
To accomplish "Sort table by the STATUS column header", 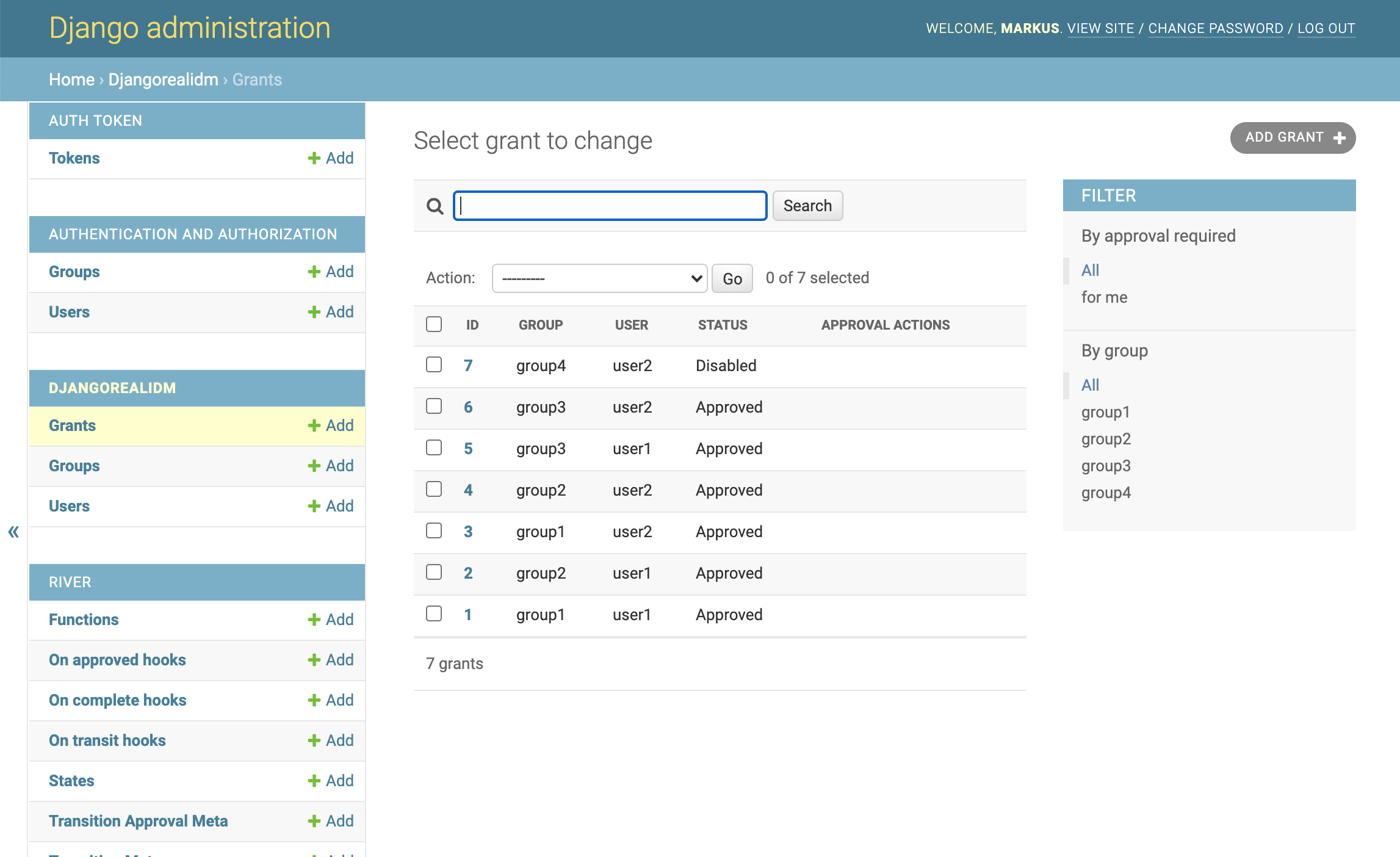I will click(x=723, y=325).
